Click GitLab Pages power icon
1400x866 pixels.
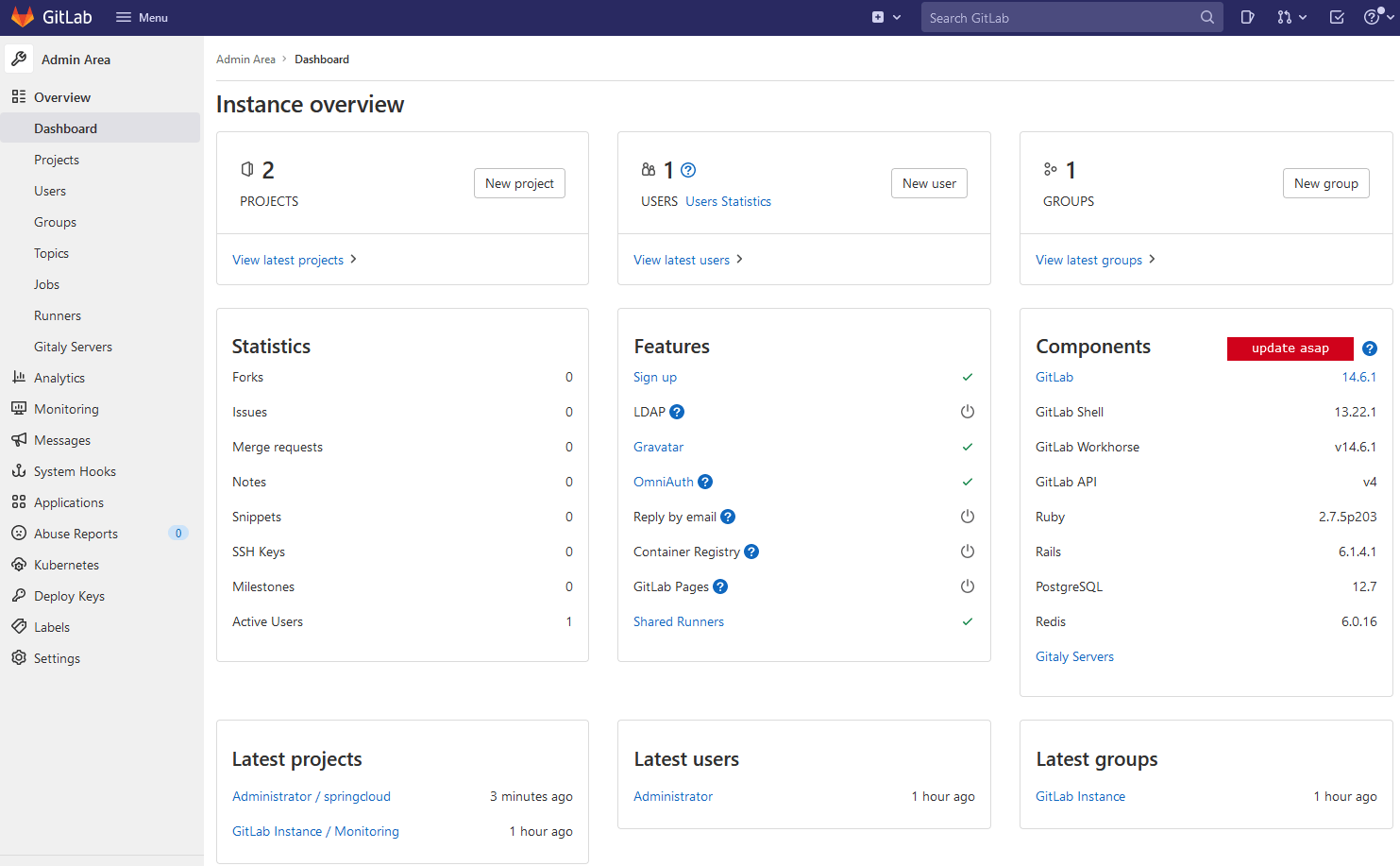pos(968,586)
